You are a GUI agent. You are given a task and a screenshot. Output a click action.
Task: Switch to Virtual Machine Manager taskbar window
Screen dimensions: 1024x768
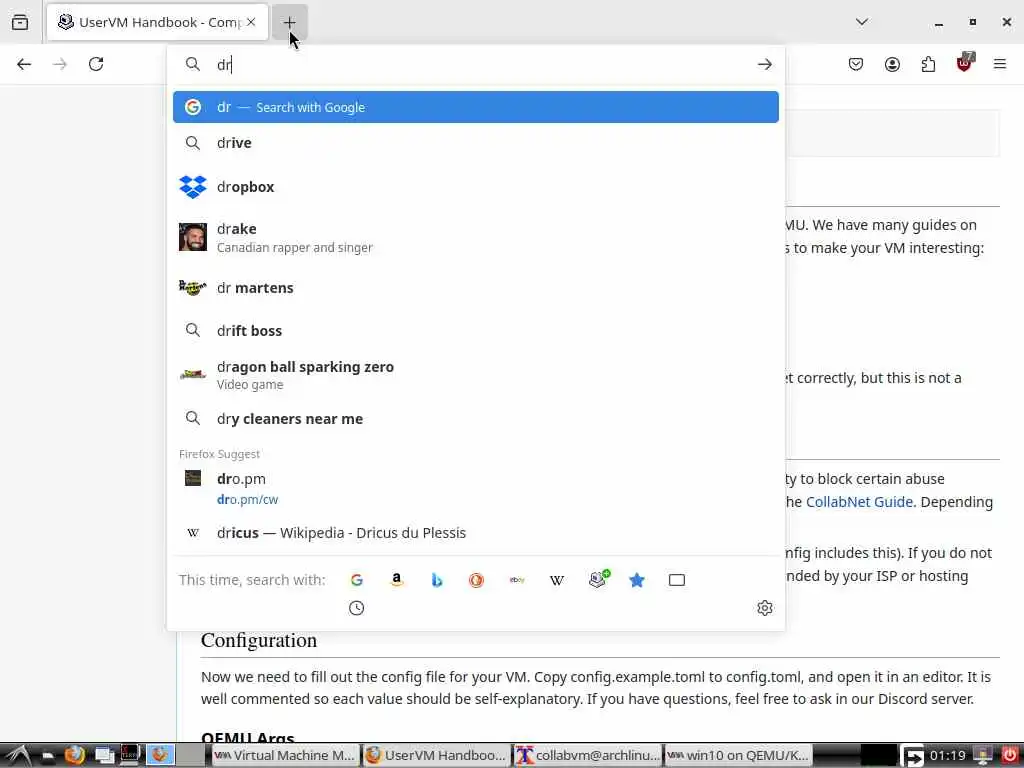pyautogui.click(x=285, y=756)
